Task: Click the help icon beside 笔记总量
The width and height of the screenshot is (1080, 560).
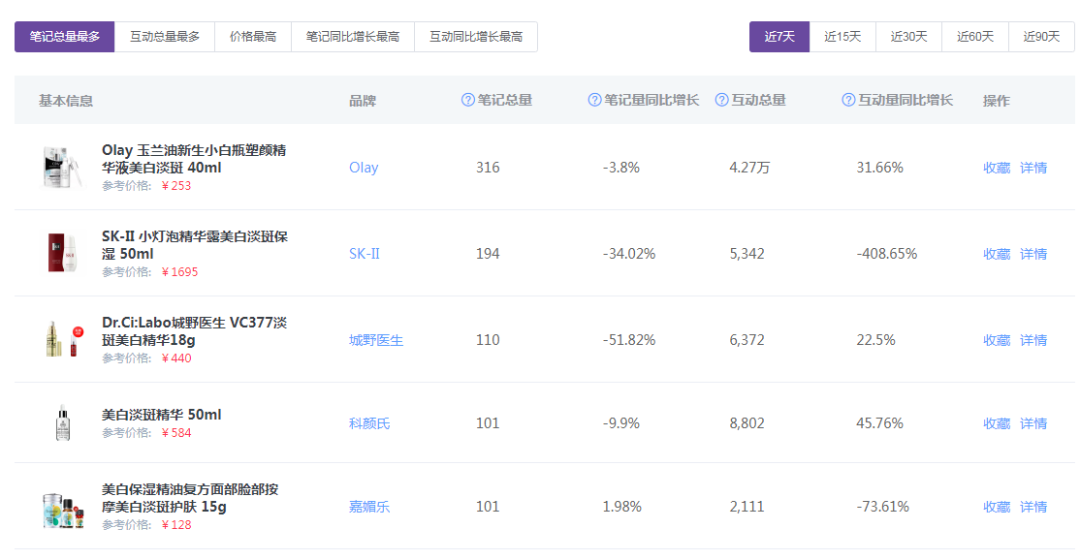Action: pyautogui.click(x=468, y=100)
